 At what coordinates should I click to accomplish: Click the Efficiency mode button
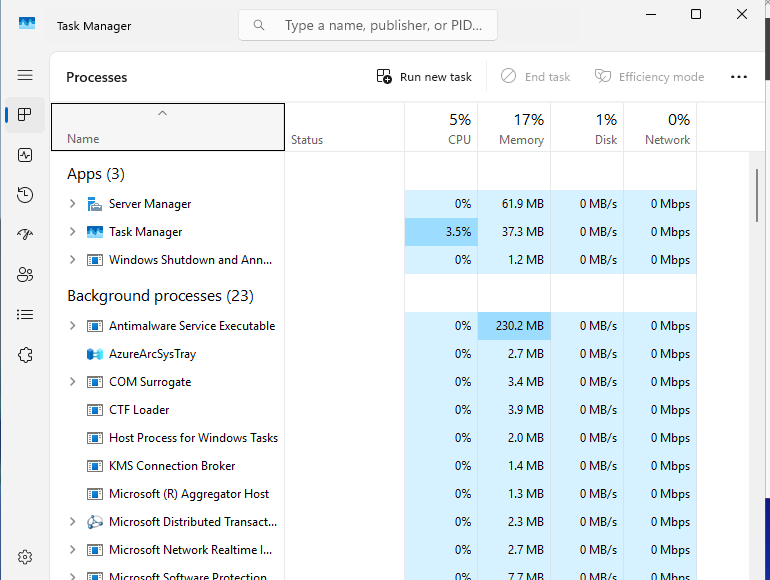coord(649,77)
